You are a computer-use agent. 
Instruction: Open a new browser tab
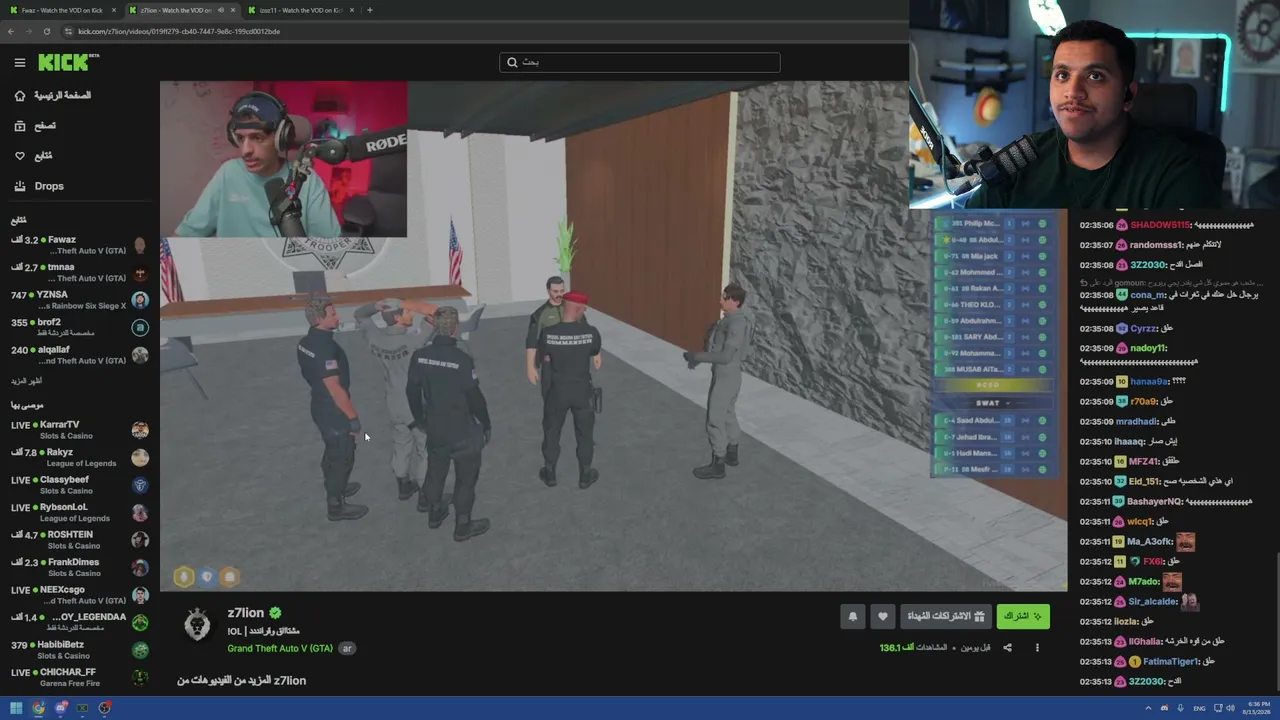coord(370,10)
